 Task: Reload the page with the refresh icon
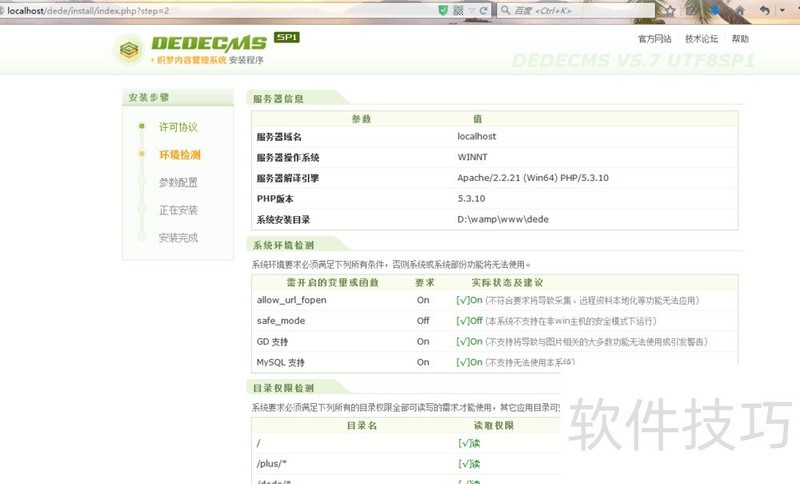[483, 10]
